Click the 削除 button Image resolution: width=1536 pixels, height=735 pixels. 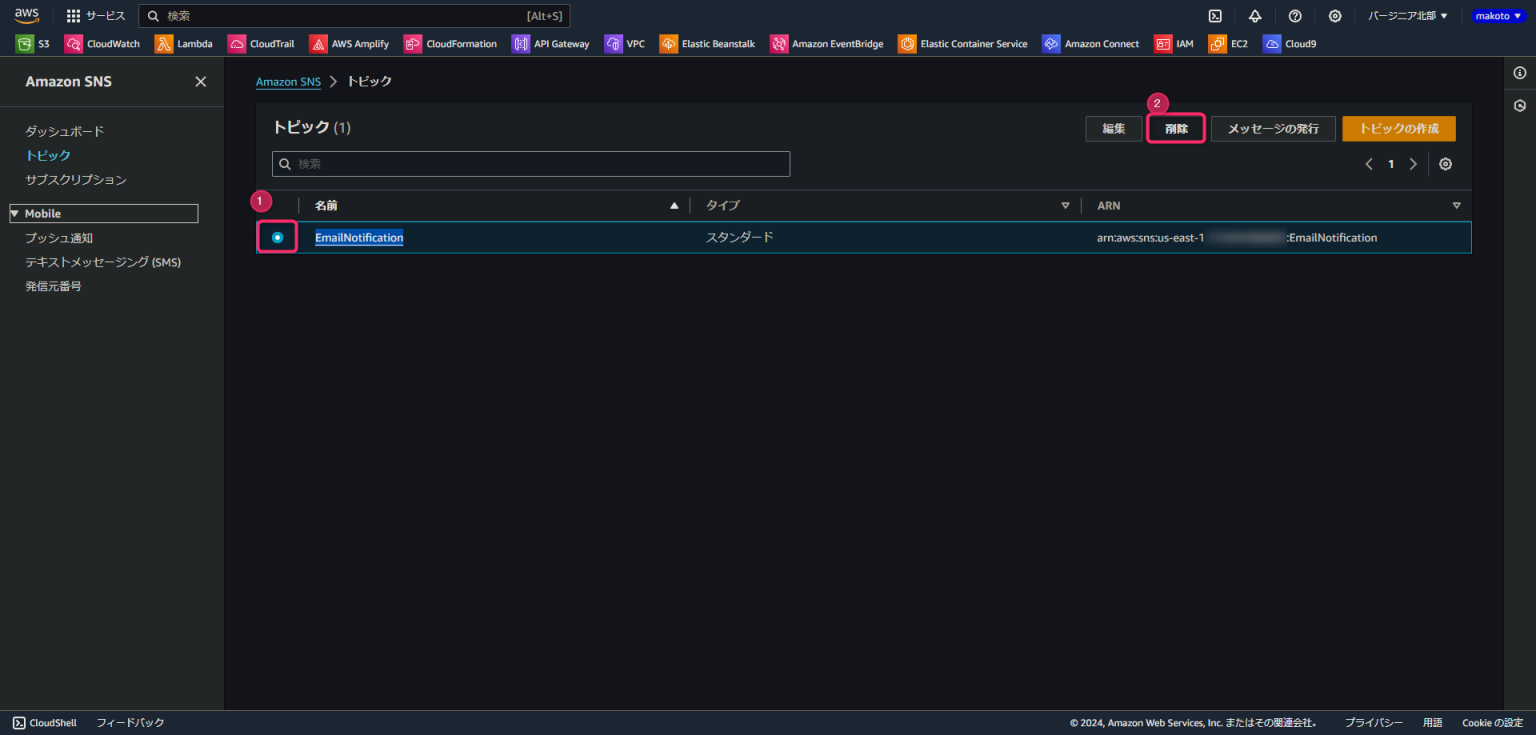point(1176,129)
